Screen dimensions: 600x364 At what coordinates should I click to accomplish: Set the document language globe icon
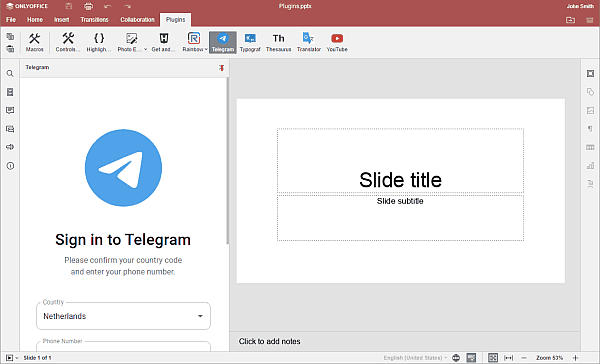tap(456, 357)
